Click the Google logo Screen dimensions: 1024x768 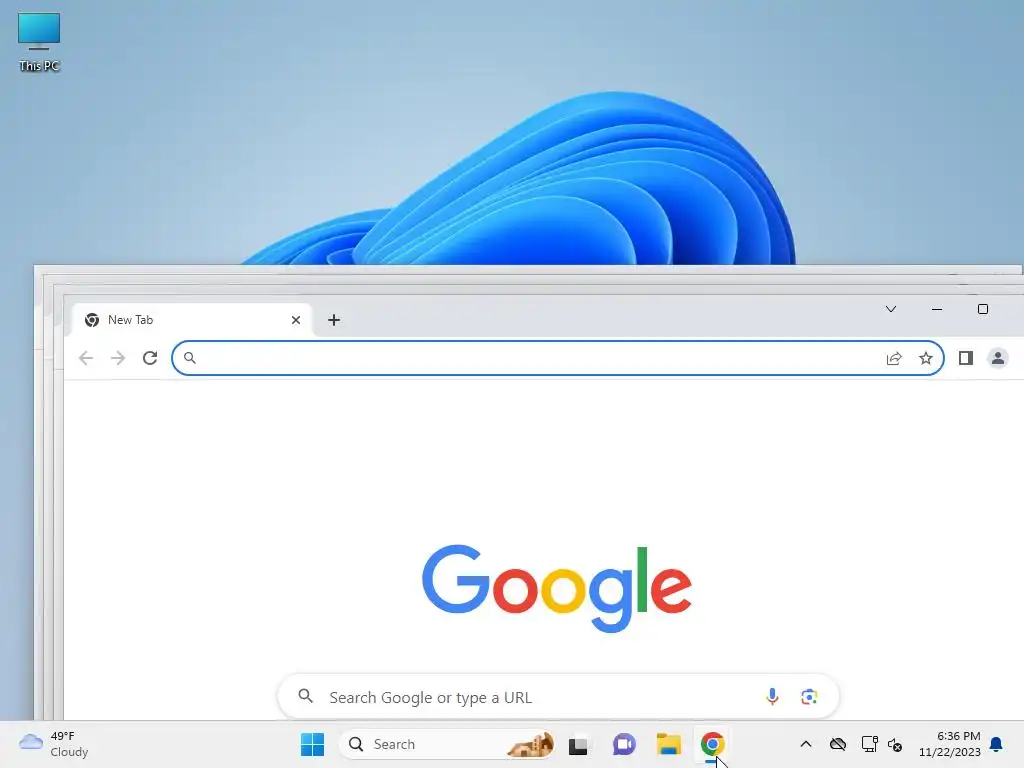557,588
